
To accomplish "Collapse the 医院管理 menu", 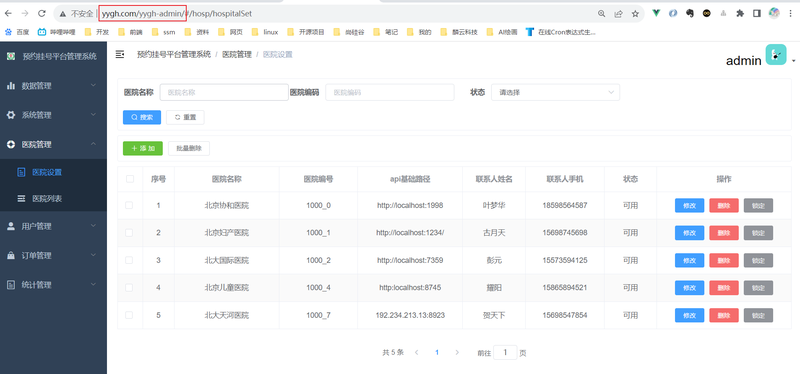I will (x=53, y=144).
